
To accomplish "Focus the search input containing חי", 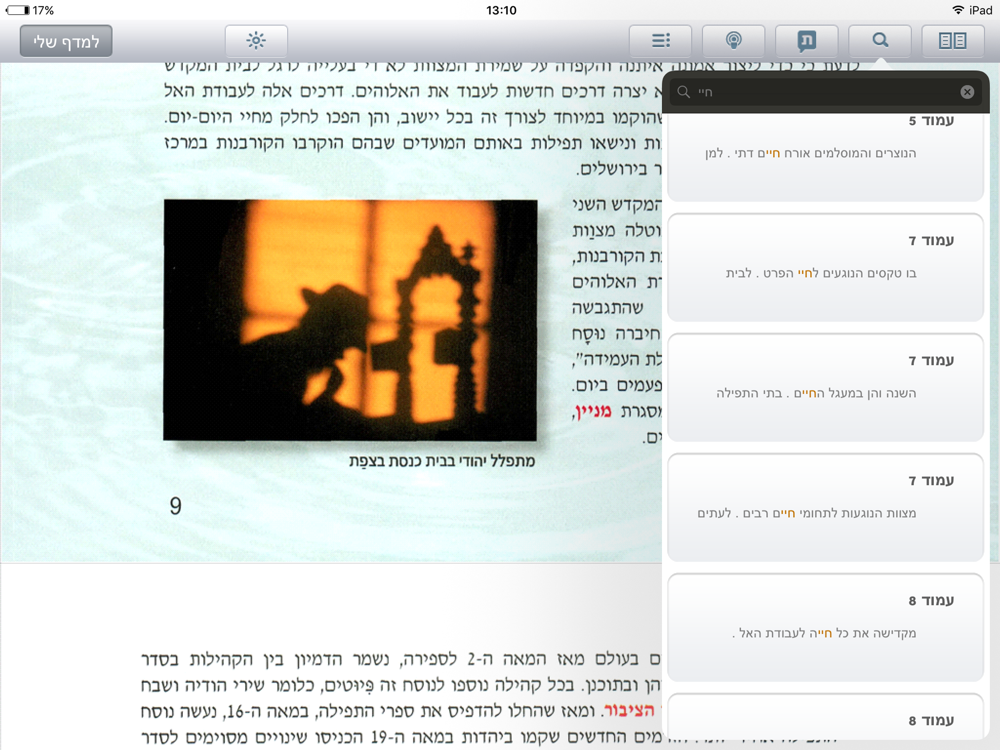I will [x=825, y=92].
